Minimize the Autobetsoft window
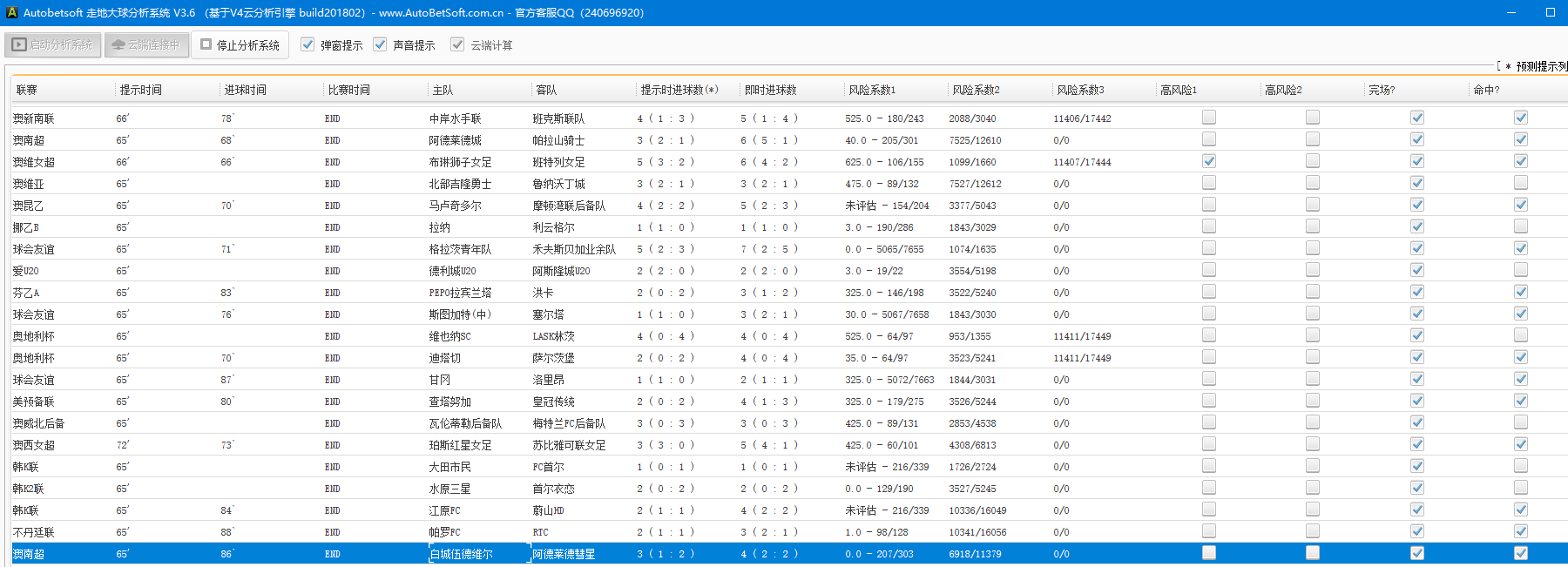1568x567 pixels. click(x=1511, y=12)
